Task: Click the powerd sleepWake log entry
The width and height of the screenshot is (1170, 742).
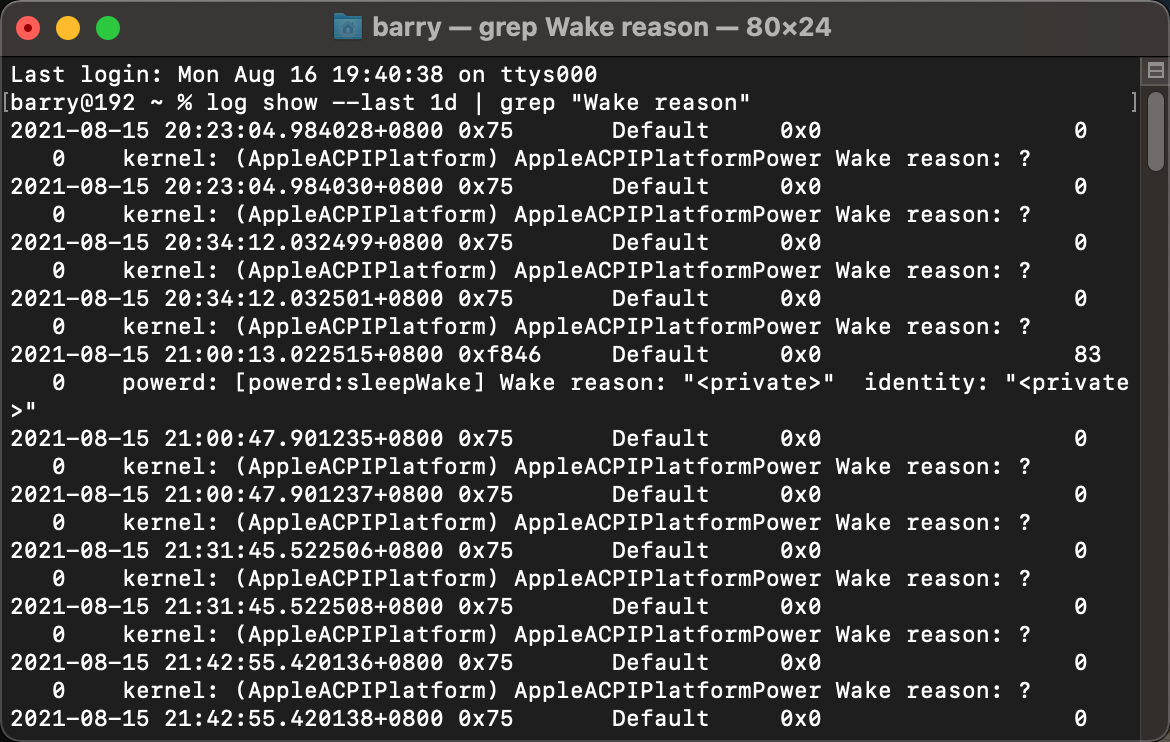Action: [400, 382]
